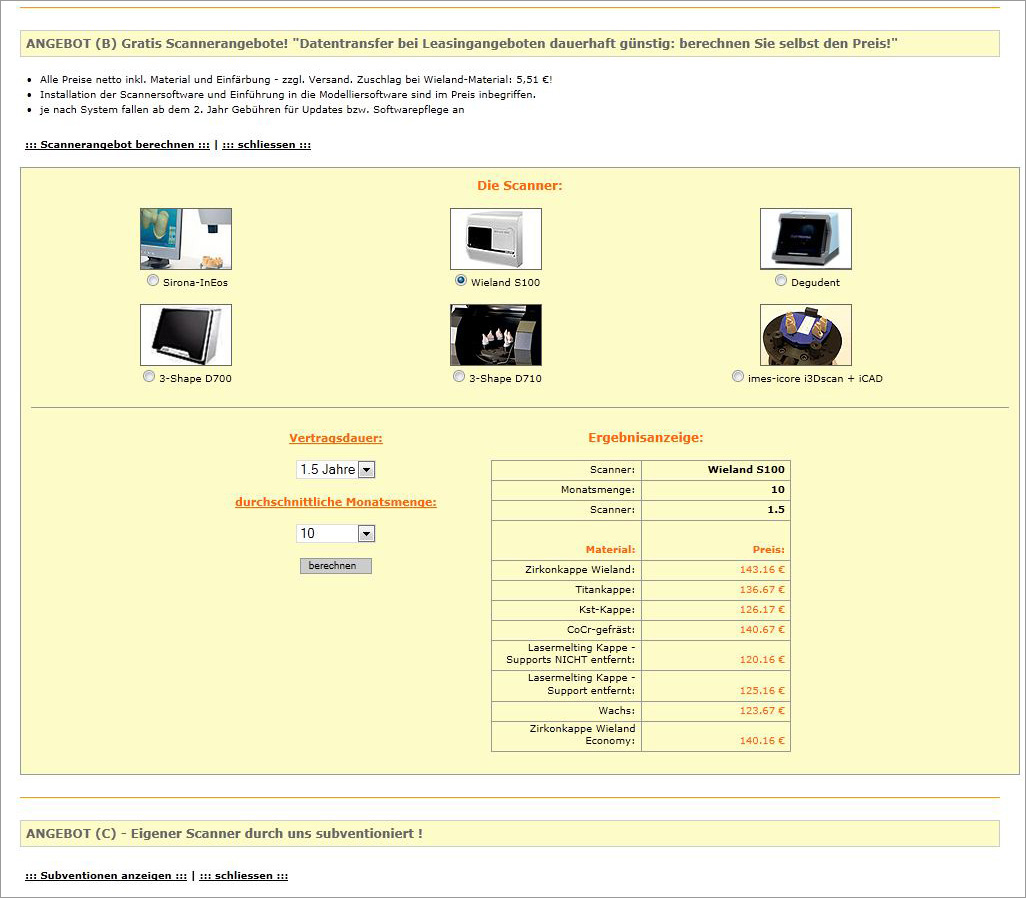This screenshot has height=898, width=1026.
Task: Select the 3-Shape D700 radio button
Action: [149, 376]
